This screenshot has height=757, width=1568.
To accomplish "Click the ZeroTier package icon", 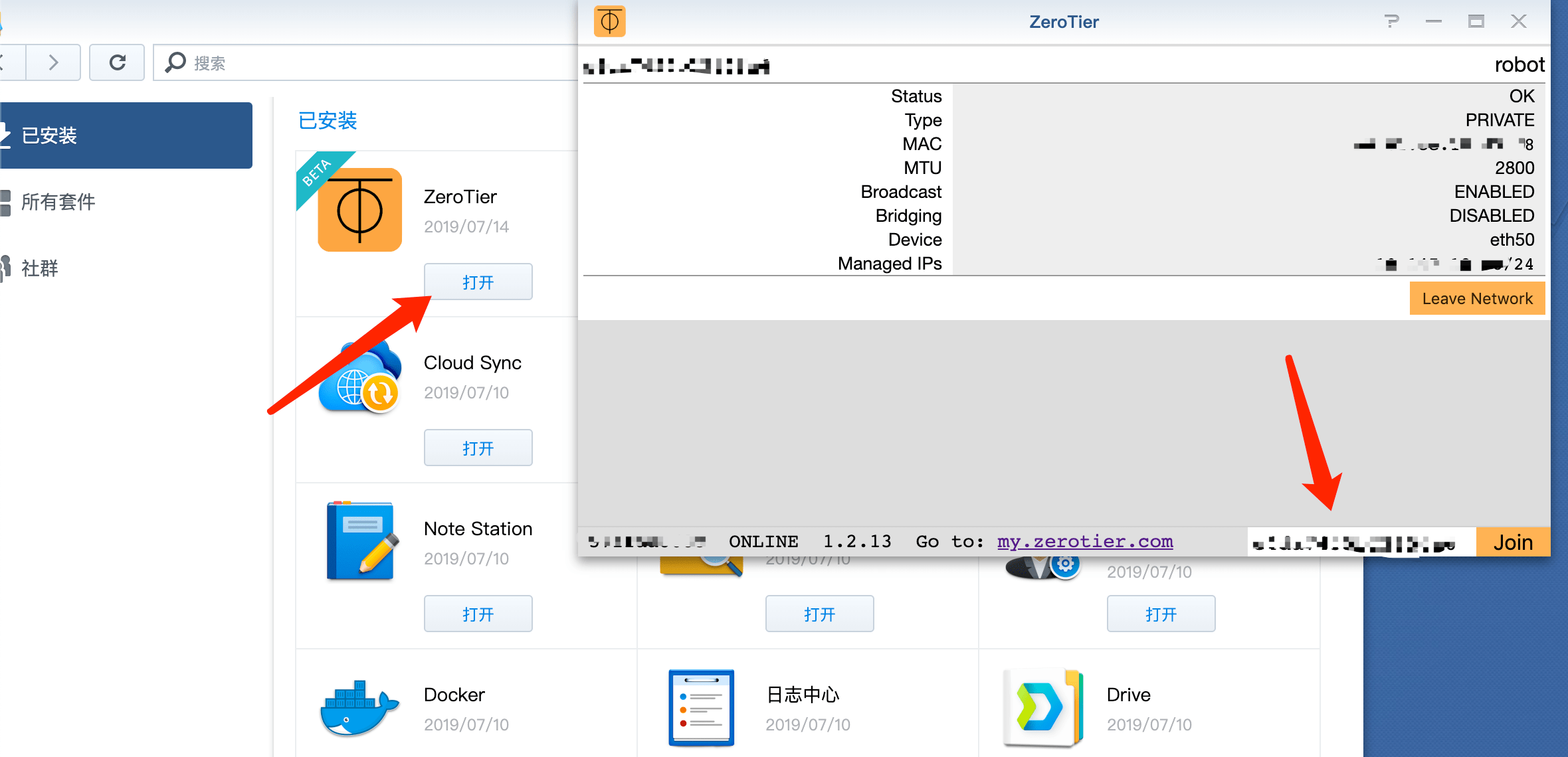I will [x=359, y=210].
